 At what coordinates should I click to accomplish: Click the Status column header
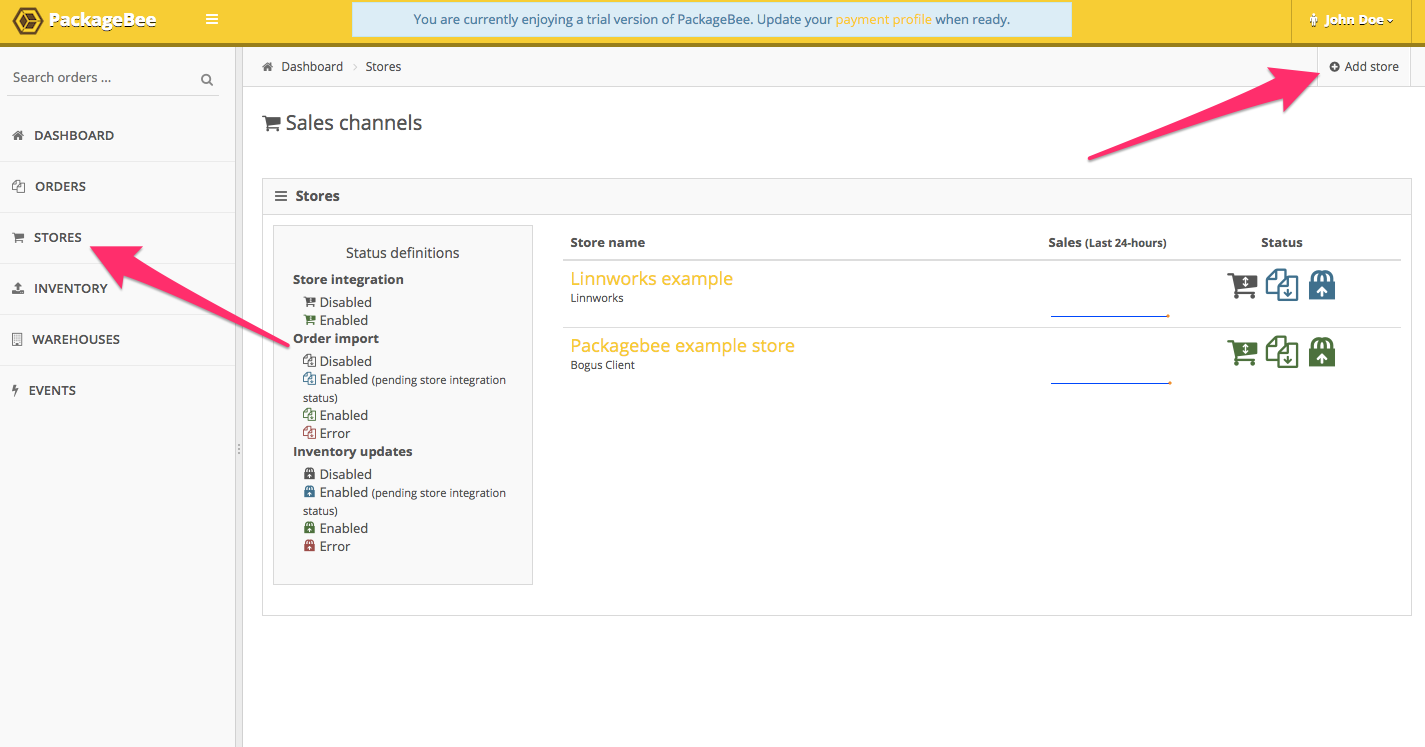click(x=1282, y=243)
